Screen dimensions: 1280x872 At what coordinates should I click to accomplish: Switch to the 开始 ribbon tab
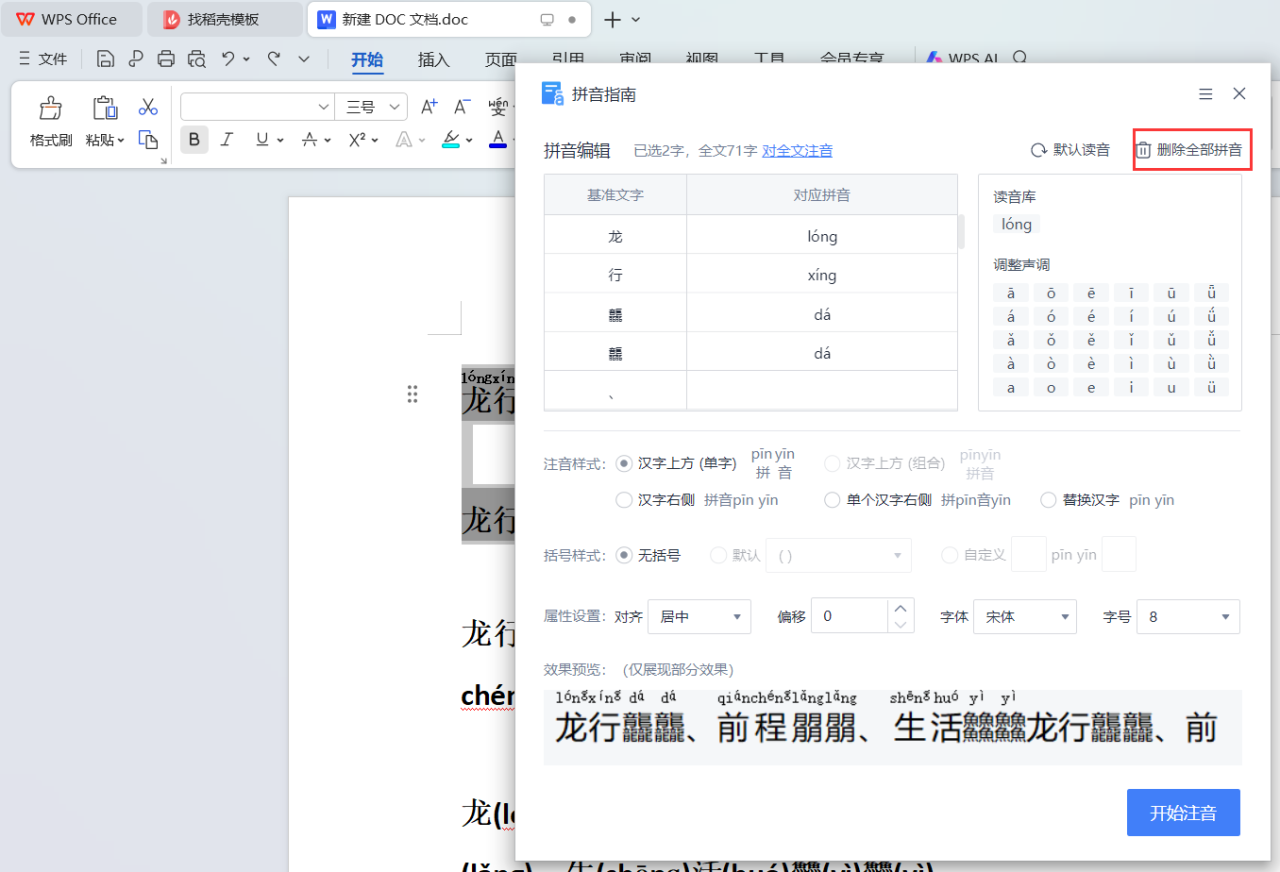coord(367,59)
